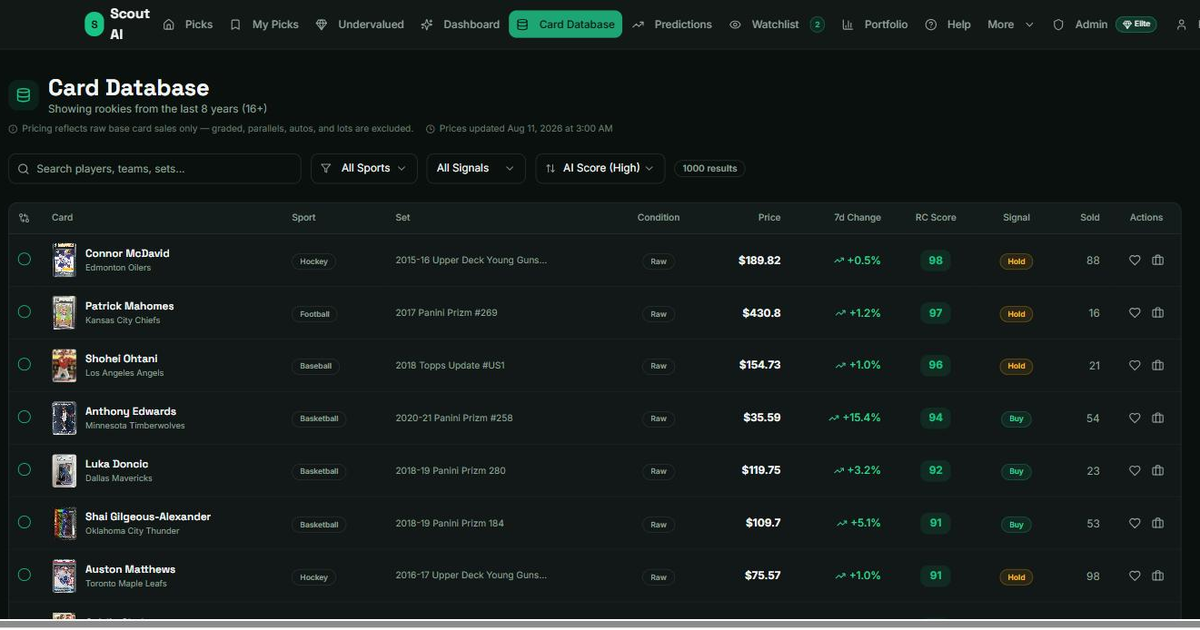The width and height of the screenshot is (1200, 630).
Task: Open the Predictions tab
Action: click(x=672, y=24)
